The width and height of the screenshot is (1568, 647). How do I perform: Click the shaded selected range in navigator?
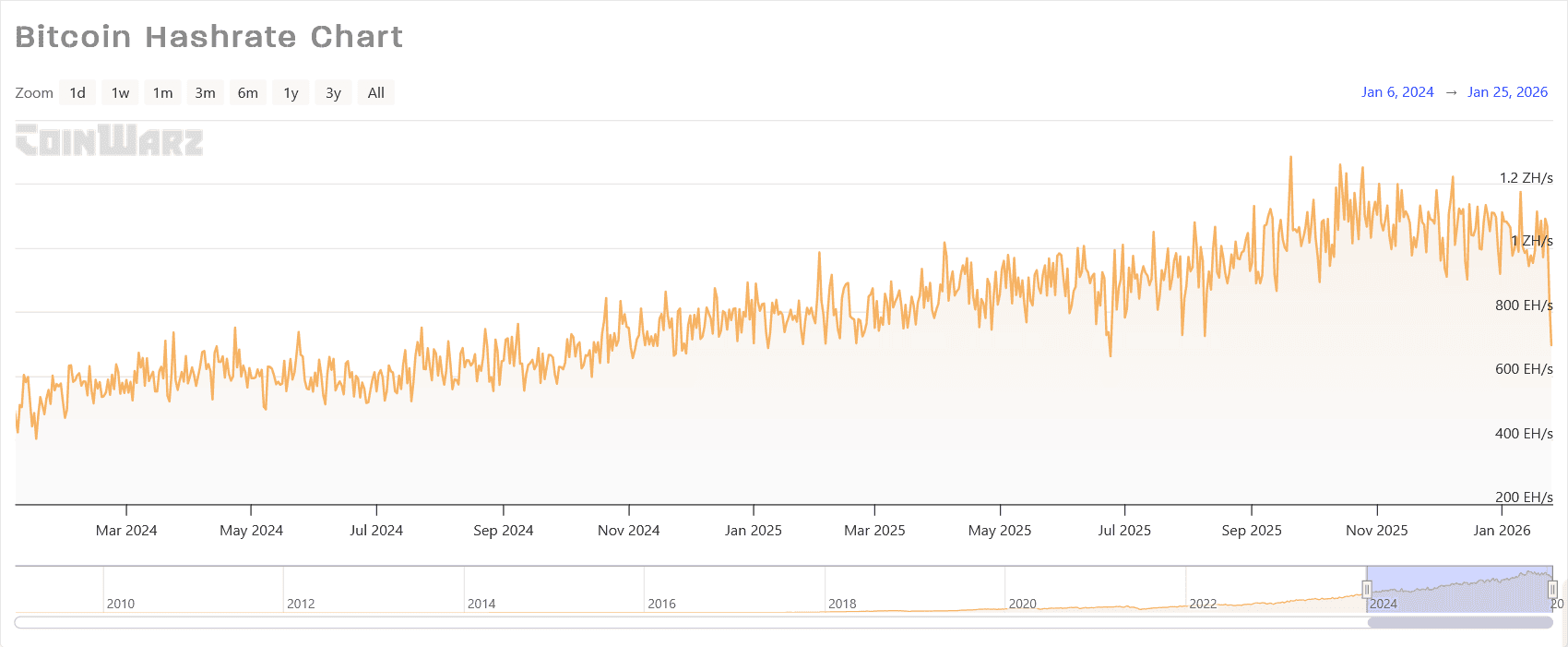[1459, 589]
